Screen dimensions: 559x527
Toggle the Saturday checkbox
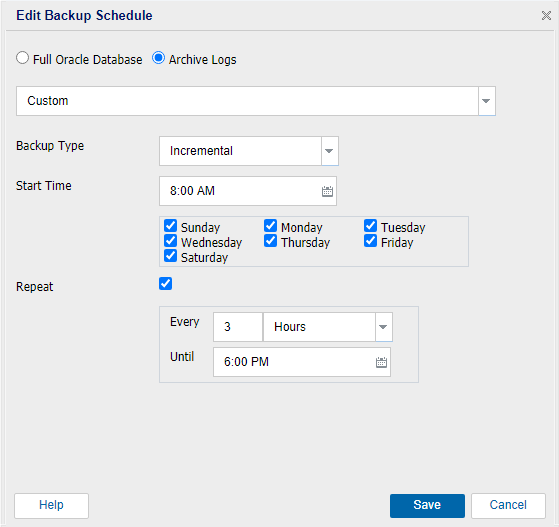click(170, 256)
